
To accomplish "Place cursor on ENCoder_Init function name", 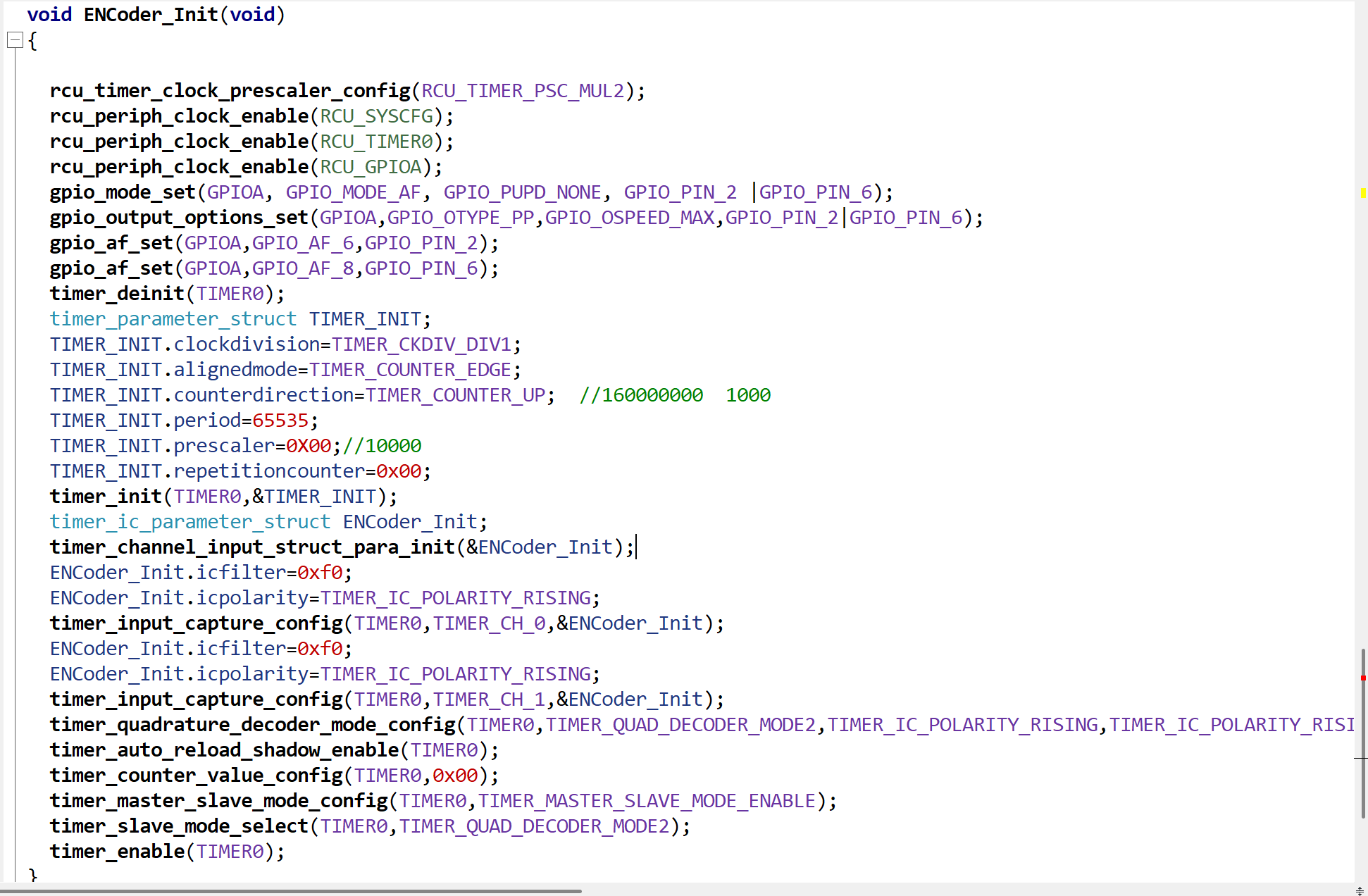I will [x=150, y=15].
